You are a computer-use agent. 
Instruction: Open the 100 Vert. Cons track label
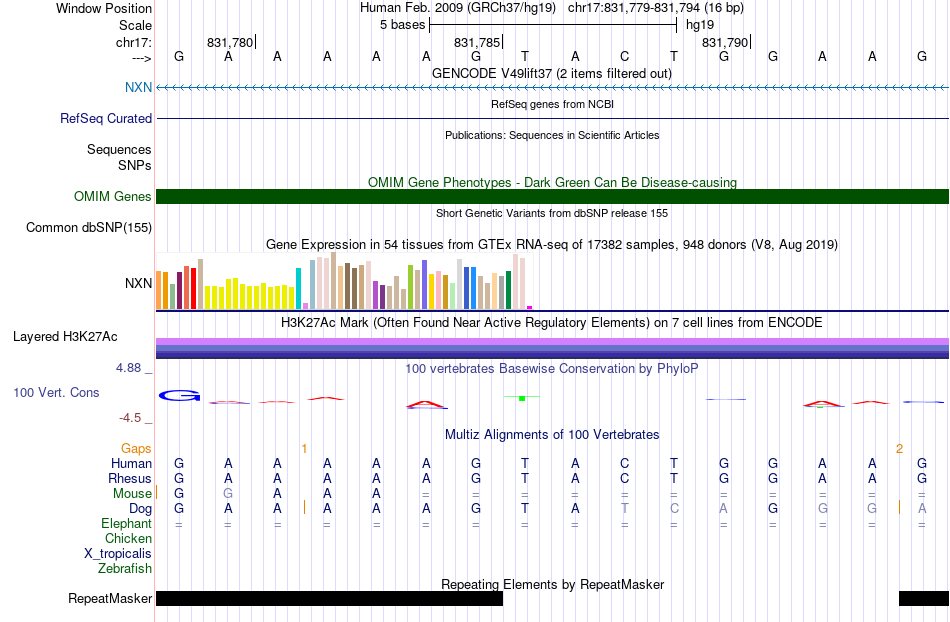(56, 392)
